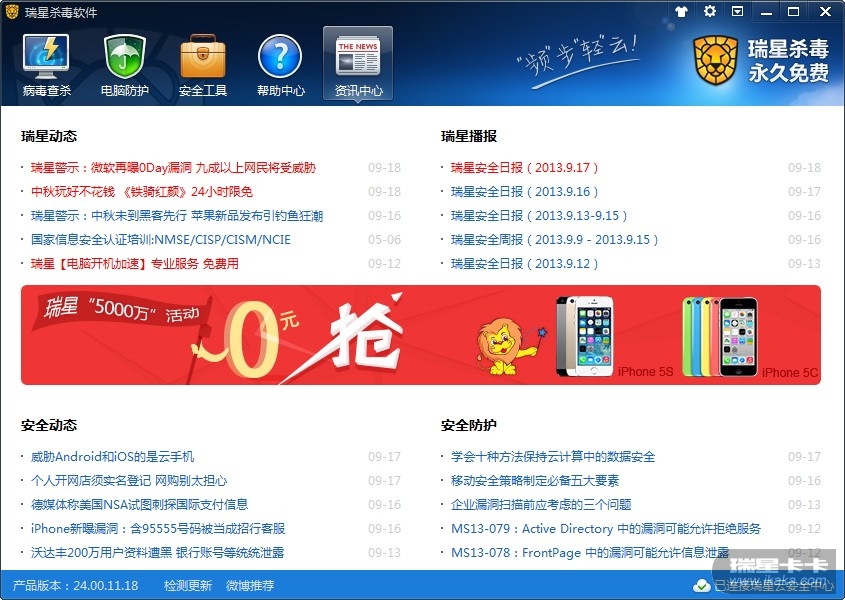Click the 安全防护 section heading

[x=469, y=425]
